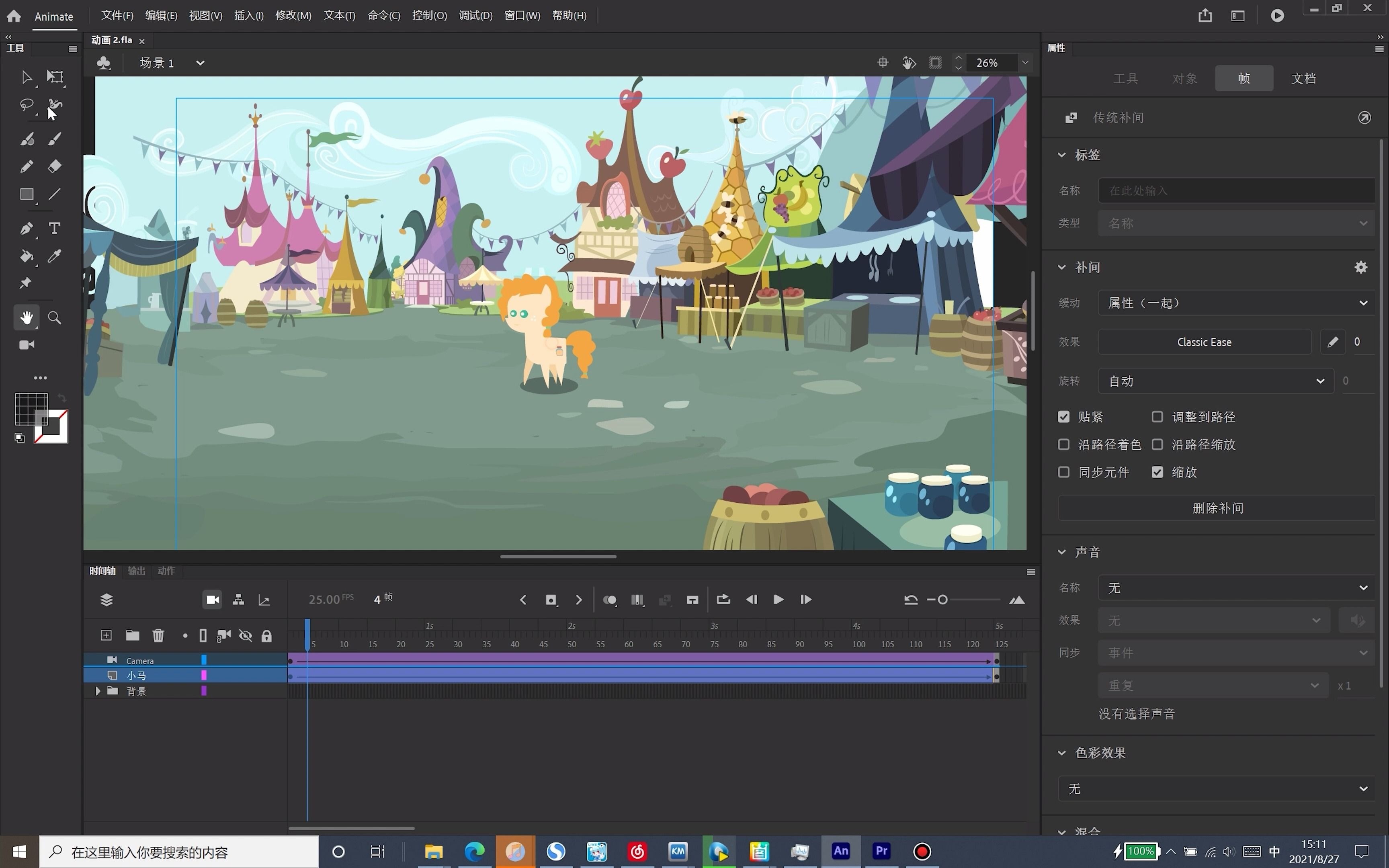Delete layer with trash icon

[x=158, y=635]
